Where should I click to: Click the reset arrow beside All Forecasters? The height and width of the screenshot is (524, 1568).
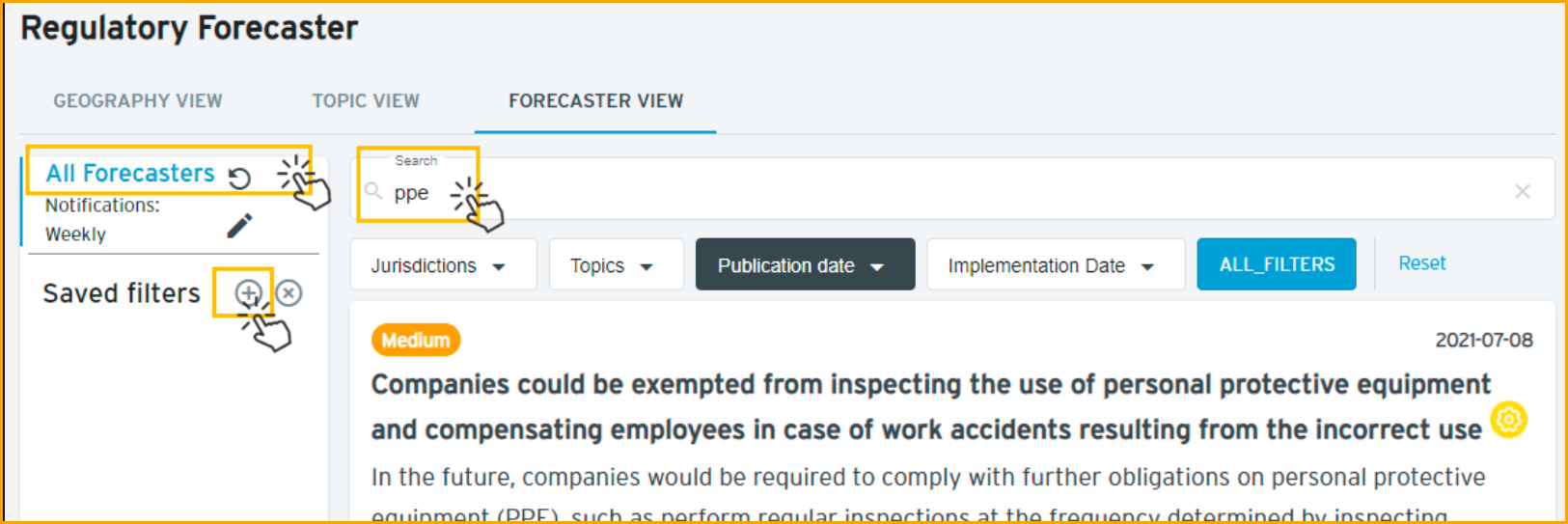click(x=239, y=178)
